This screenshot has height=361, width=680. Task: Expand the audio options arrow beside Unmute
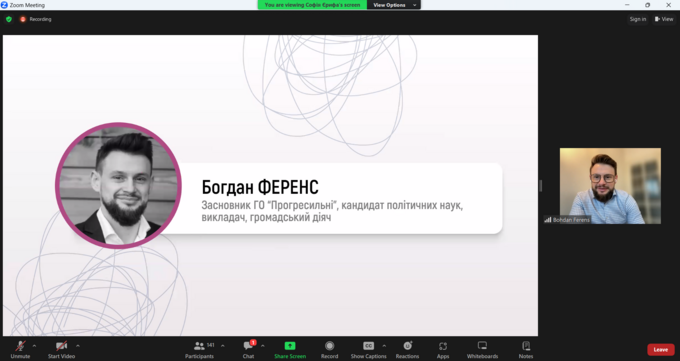pyautogui.click(x=34, y=346)
